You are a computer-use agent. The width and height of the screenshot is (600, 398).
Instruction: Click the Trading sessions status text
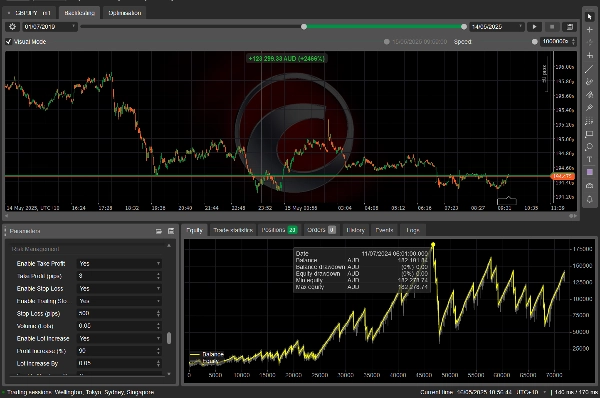point(80,392)
